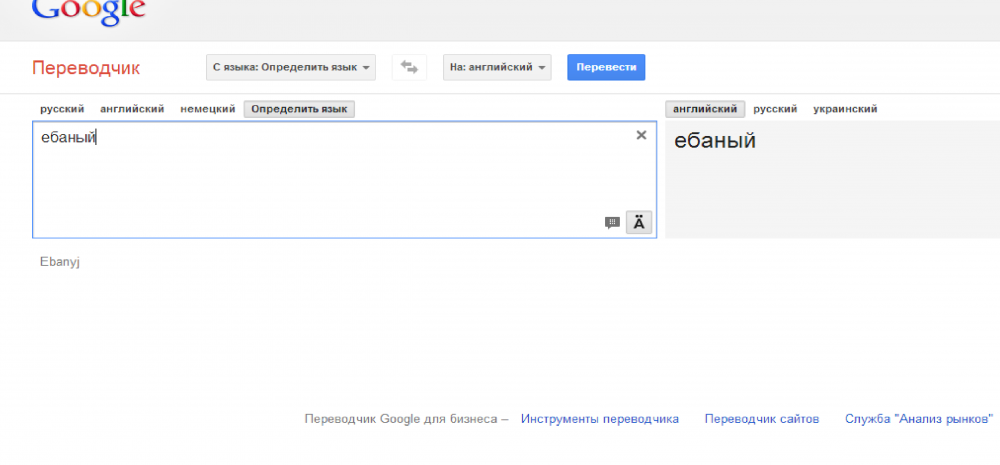Screen dimensions: 1000x465
Task: Switch target language to украинский
Action: click(845, 109)
